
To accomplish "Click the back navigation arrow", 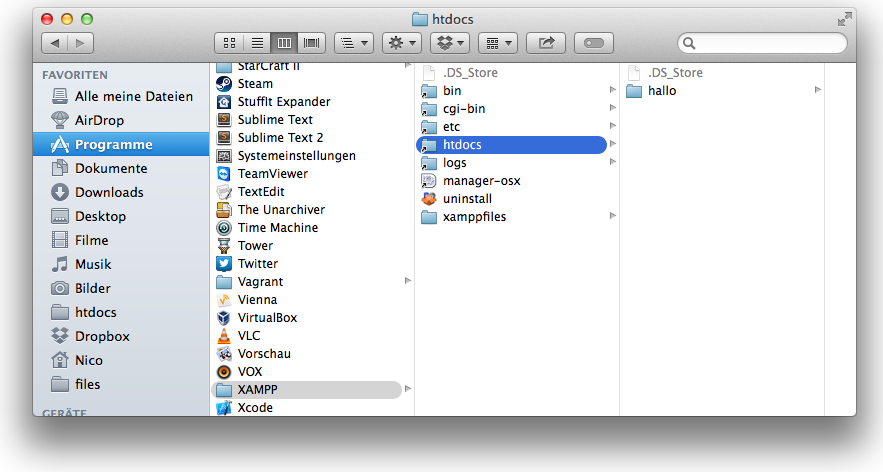I will (x=54, y=43).
